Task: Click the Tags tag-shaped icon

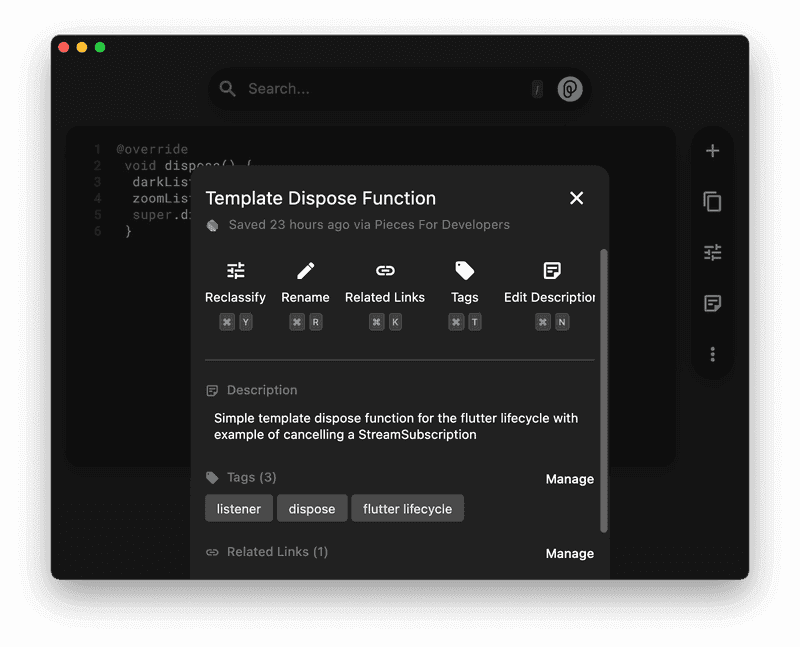Action: [463, 270]
